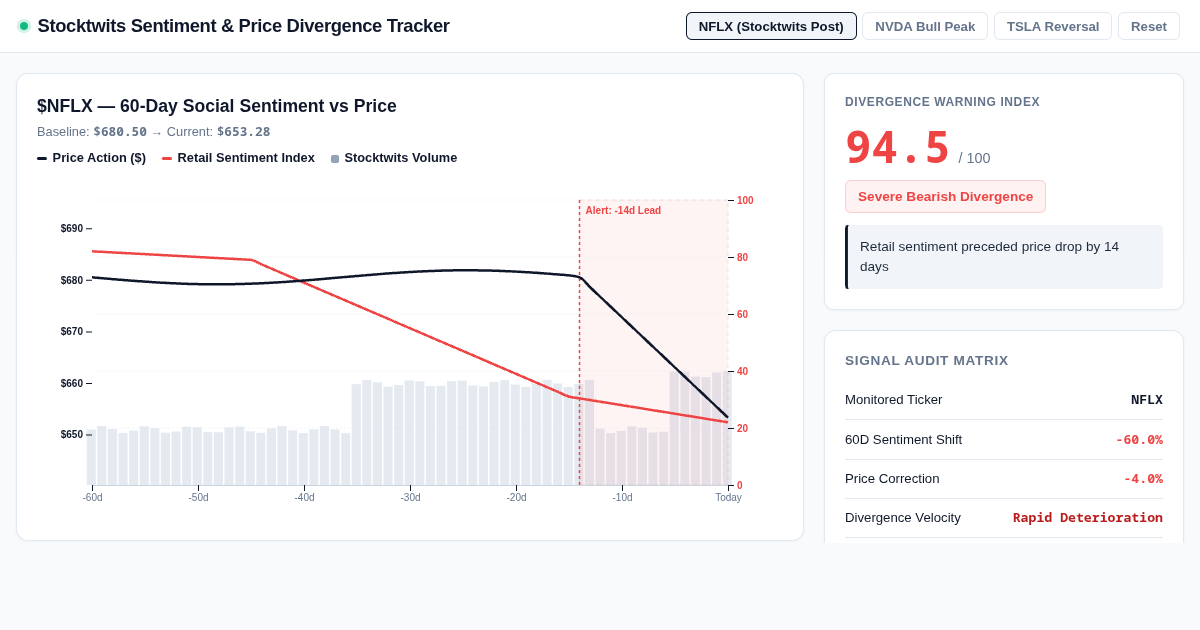The image size is (1200, 630).
Task: Click the 94.5 divergence index value
Action: click(x=897, y=148)
